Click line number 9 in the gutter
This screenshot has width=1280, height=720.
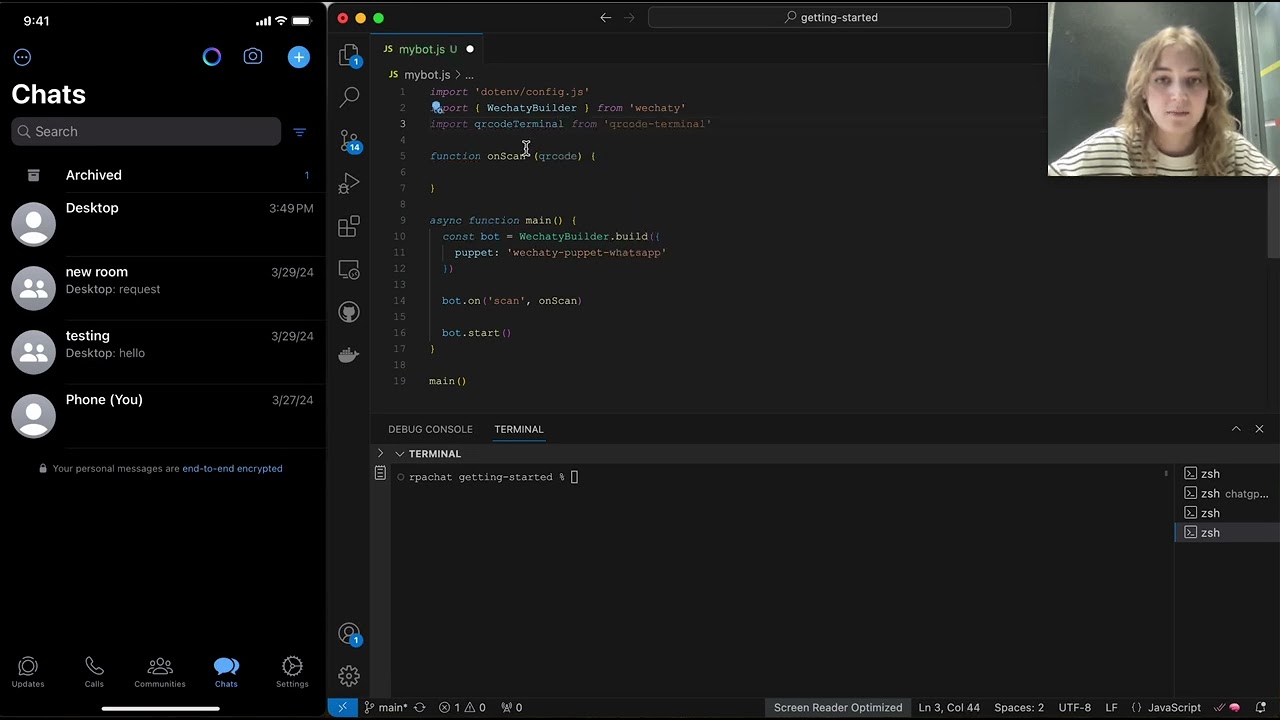coord(402,220)
